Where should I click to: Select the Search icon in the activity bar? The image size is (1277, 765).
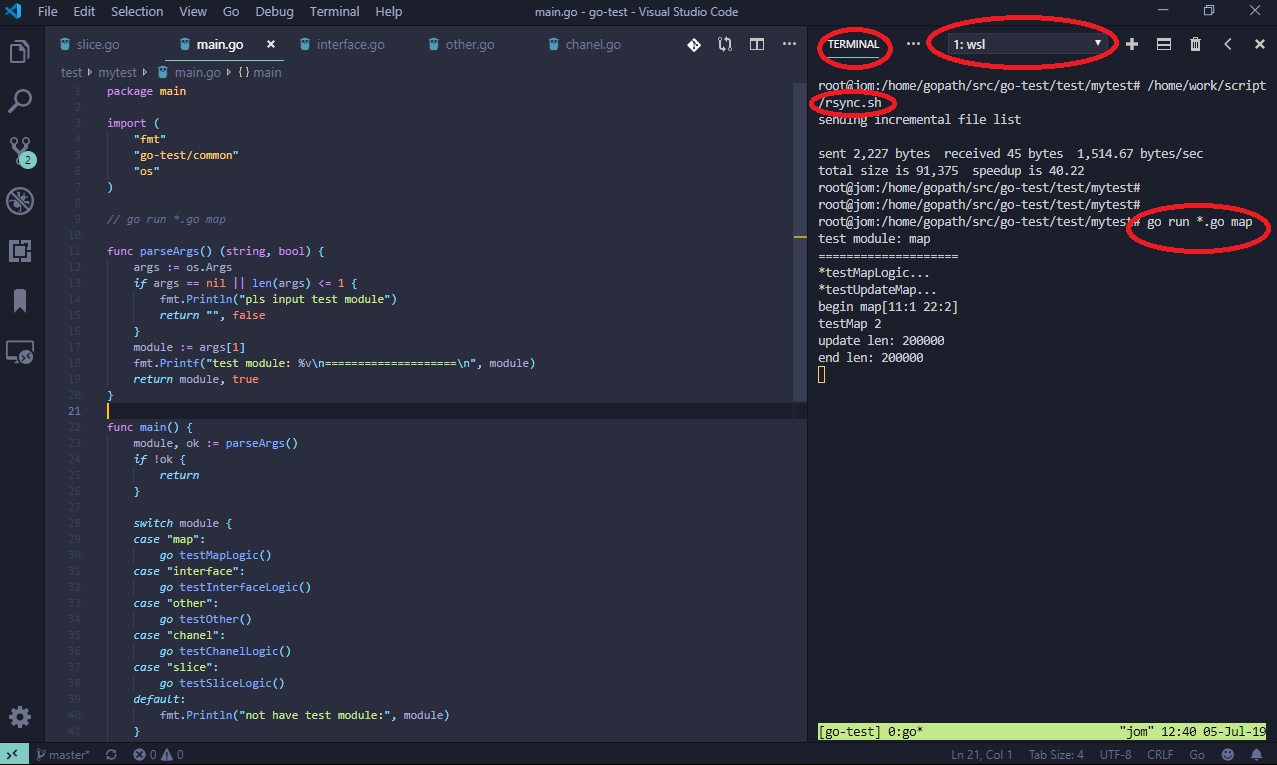coord(18,101)
